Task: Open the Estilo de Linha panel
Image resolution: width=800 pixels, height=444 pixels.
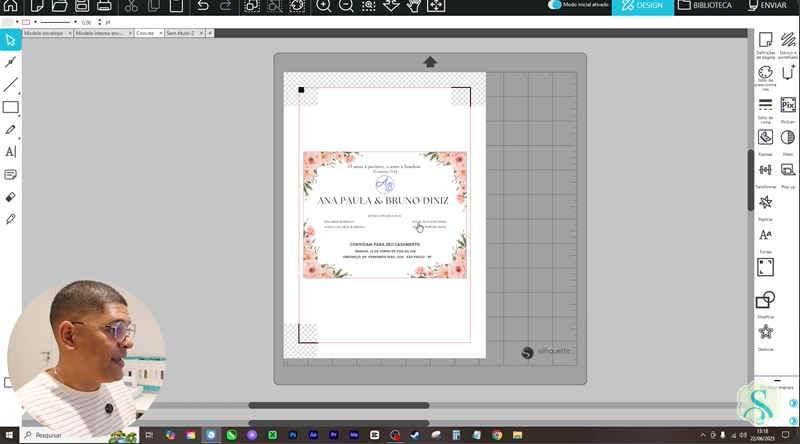Action: (x=765, y=110)
